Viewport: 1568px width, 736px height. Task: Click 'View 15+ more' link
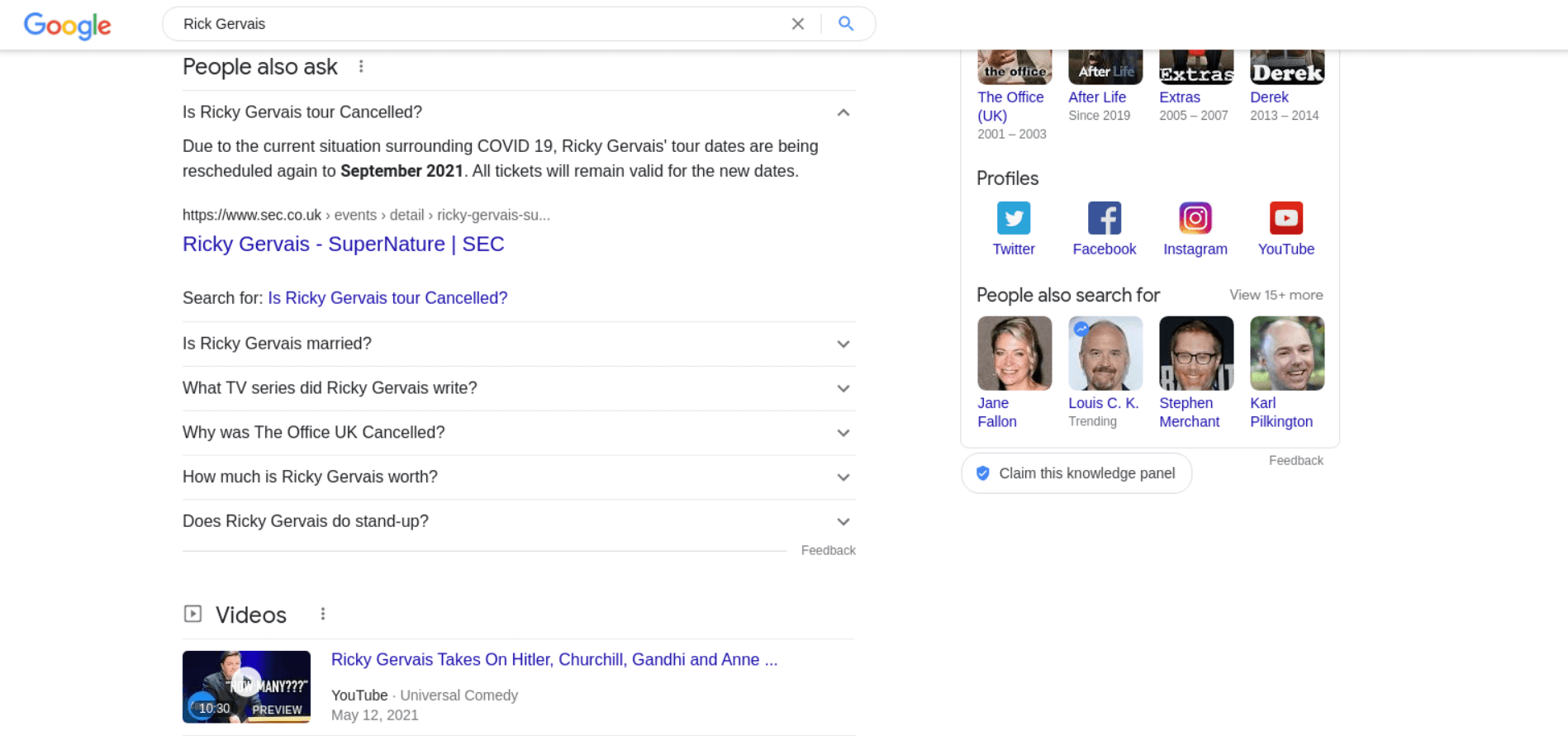(1276, 295)
